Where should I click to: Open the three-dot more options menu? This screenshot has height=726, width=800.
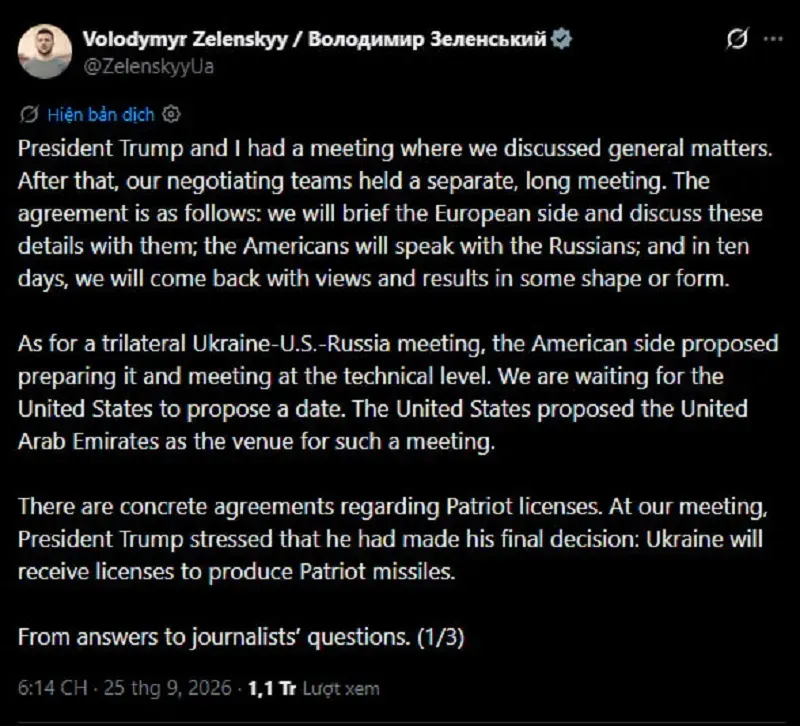[x=773, y=39]
